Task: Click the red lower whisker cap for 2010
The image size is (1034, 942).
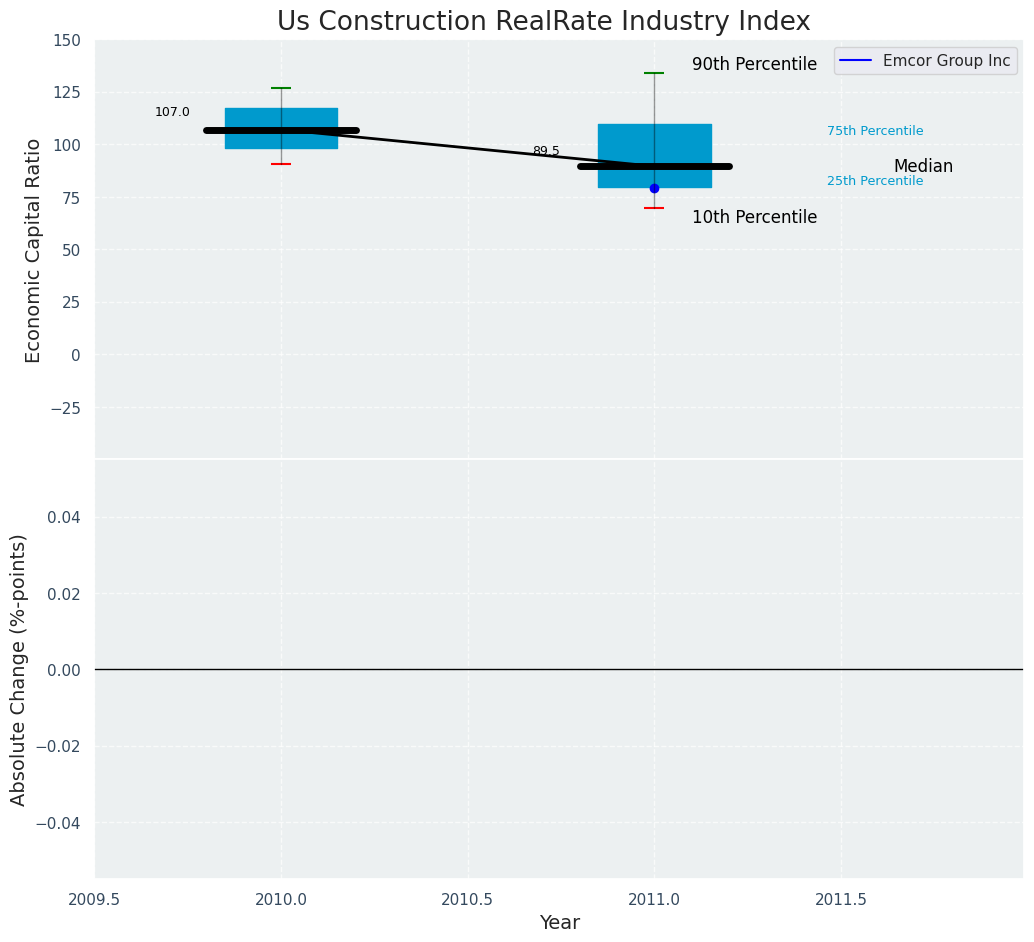Action: click(281, 164)
